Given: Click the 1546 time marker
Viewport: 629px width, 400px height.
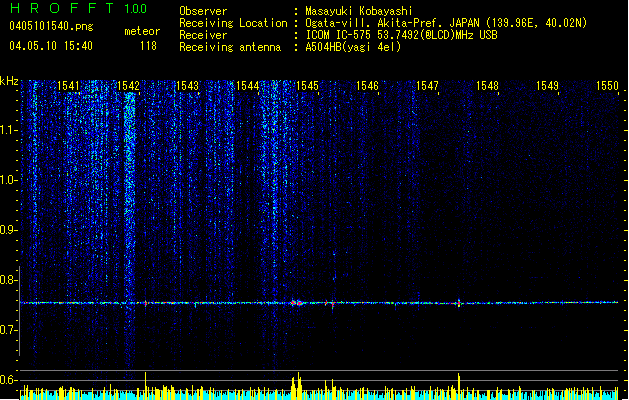Looking at the screenshot, I should pos(367,86).
